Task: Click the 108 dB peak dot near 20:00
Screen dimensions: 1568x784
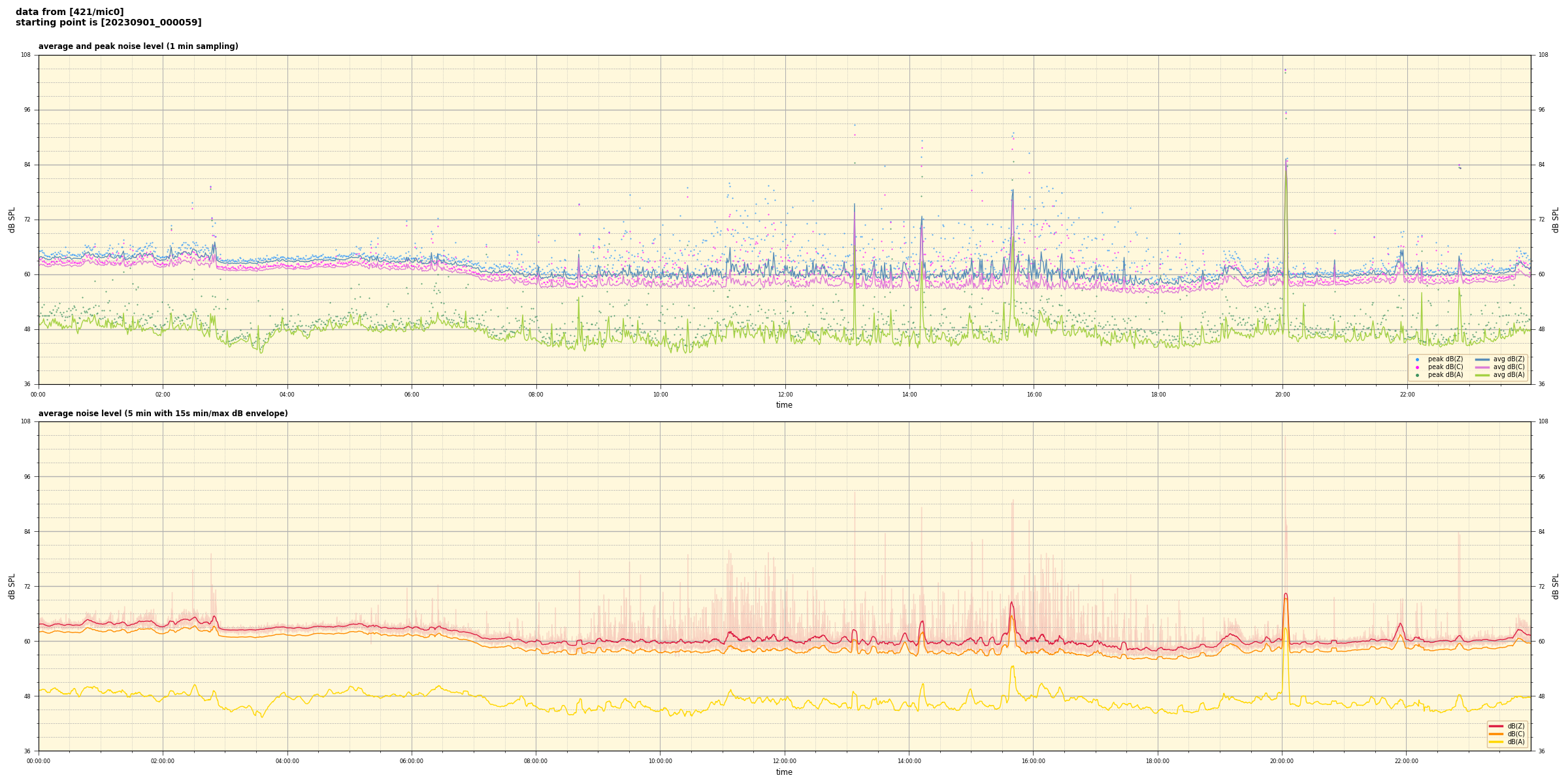Action: (x=1284, y=70)
